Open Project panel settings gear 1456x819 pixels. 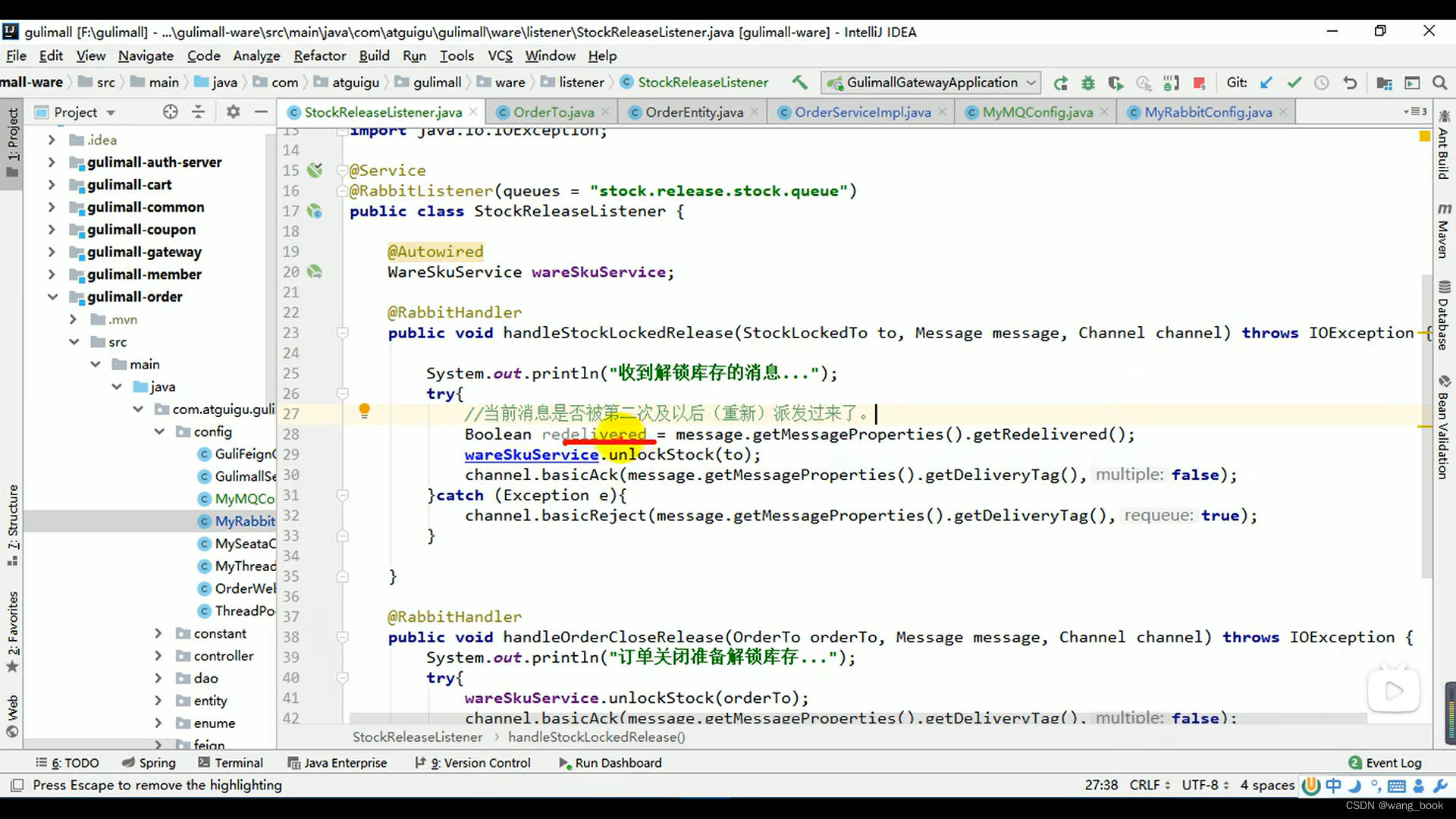point(233,112)
